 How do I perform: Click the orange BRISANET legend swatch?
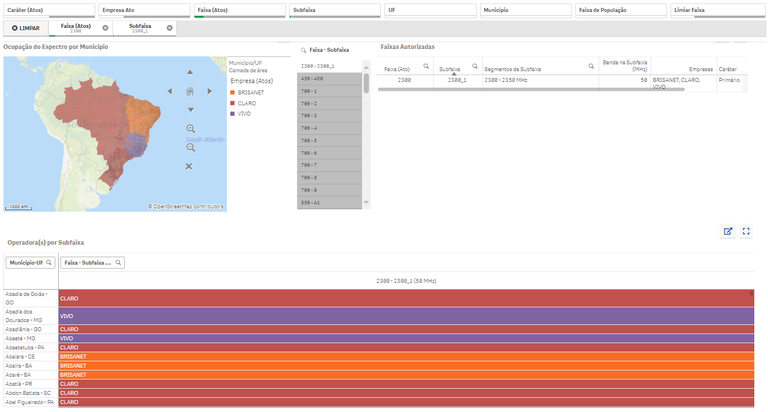232,92
